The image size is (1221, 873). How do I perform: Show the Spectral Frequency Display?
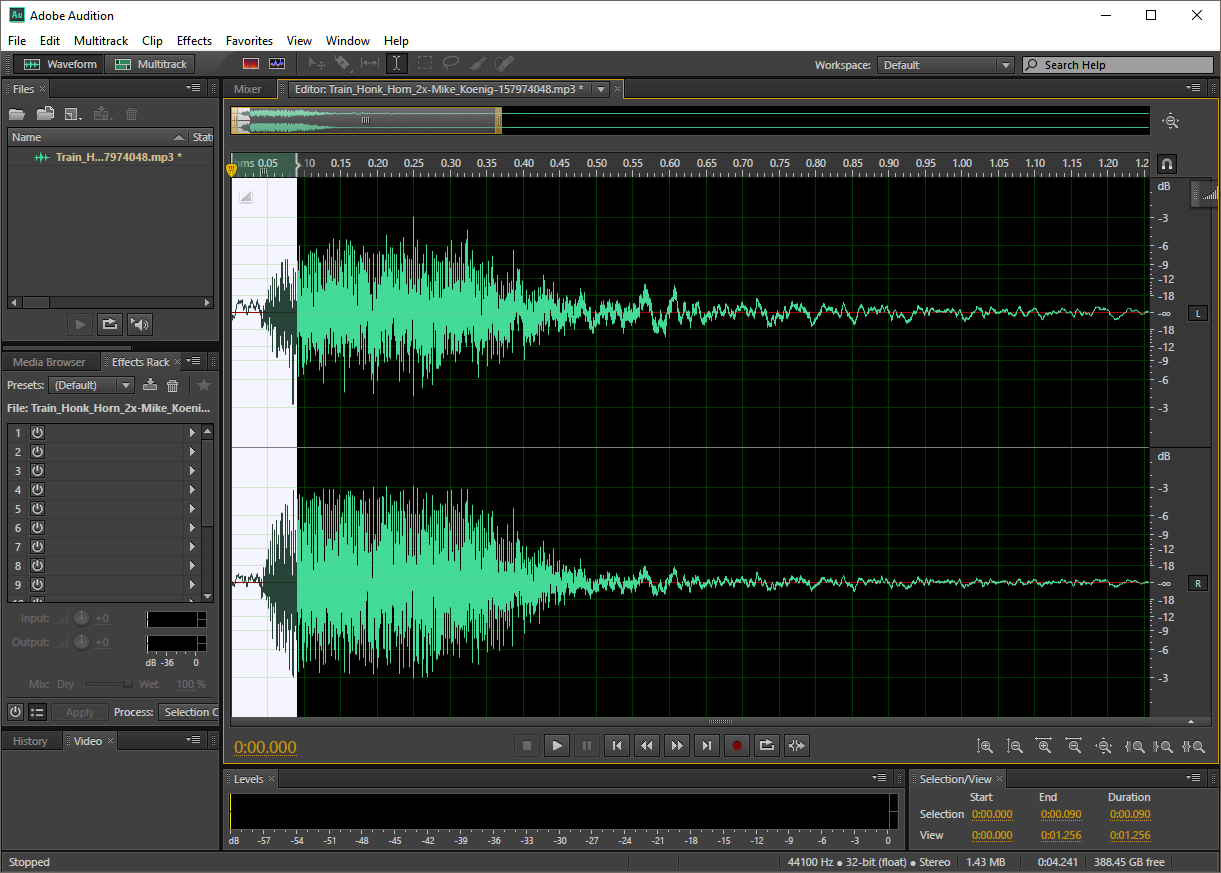click(x=251, y=64)
